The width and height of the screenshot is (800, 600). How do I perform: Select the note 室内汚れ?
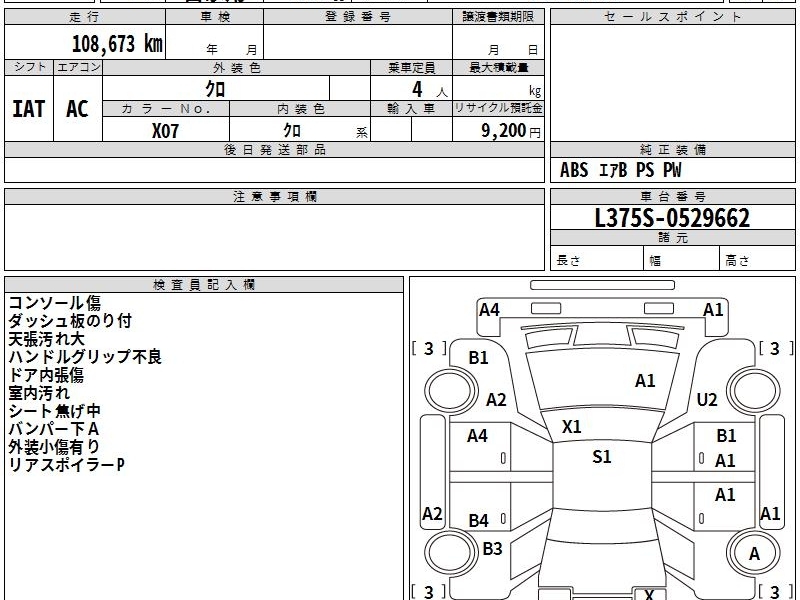click(x=39, y=393)
